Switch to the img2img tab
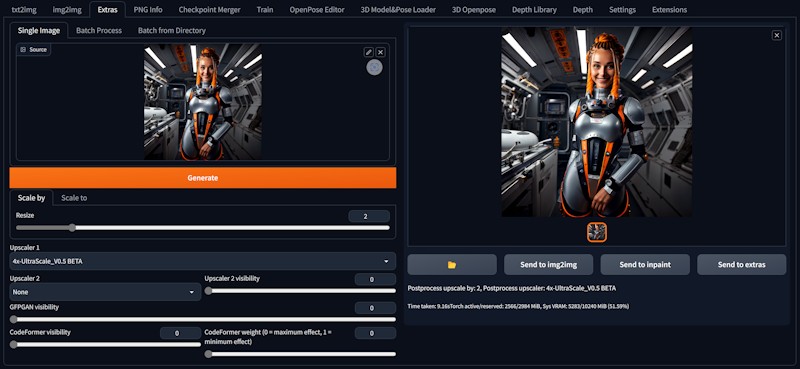The image size is (800, 369). tap(66, 10)
